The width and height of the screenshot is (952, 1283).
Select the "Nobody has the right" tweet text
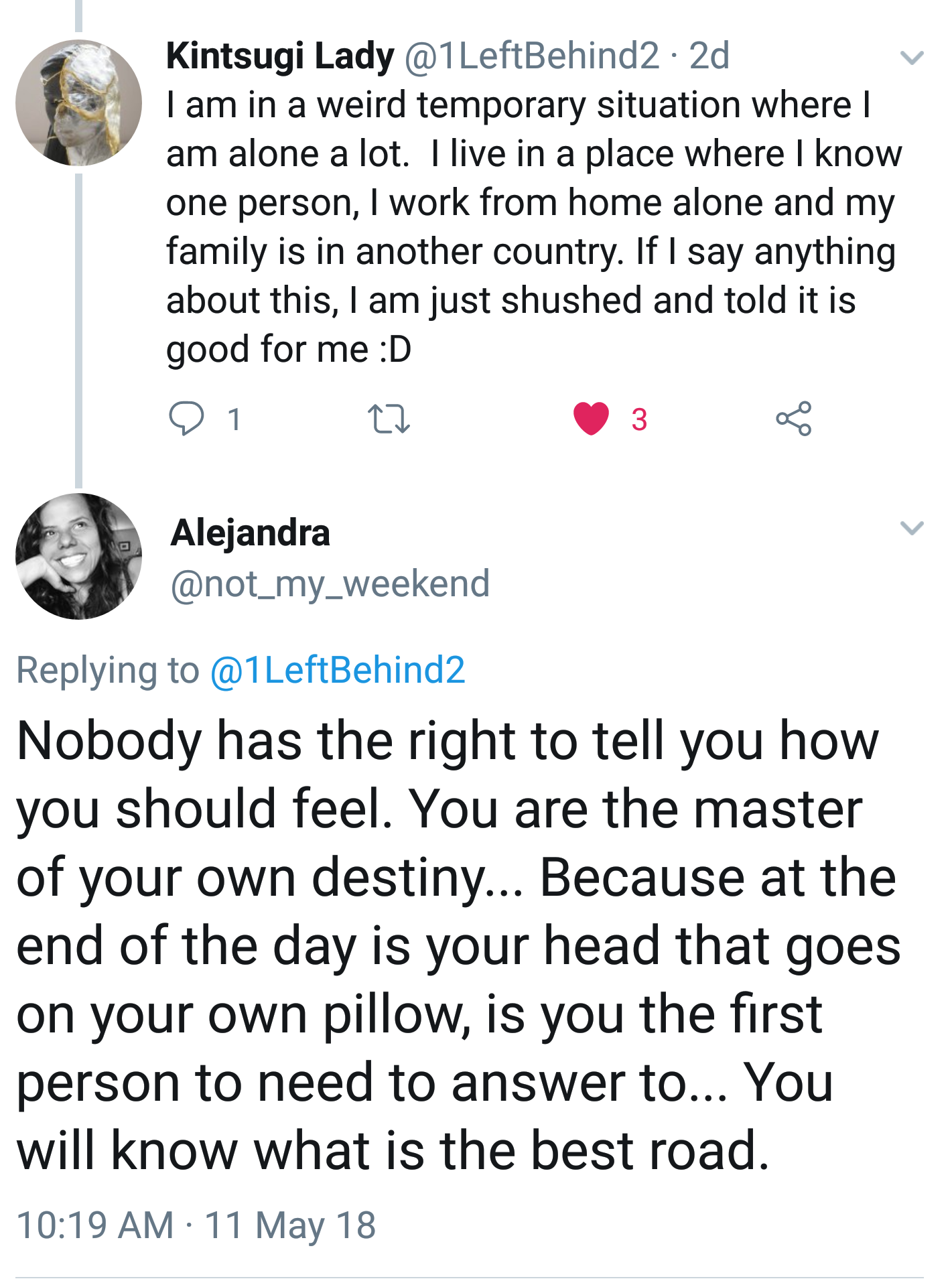(x=456, y=945)
